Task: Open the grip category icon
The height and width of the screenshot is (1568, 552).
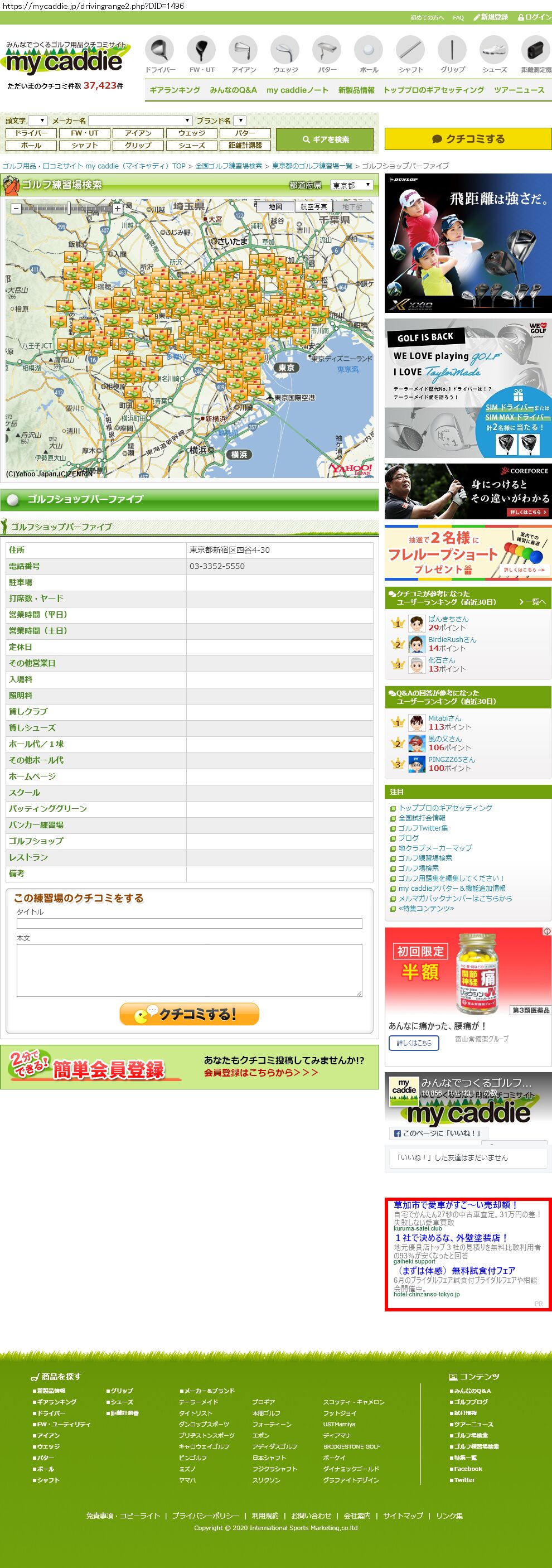Action: 452,49
